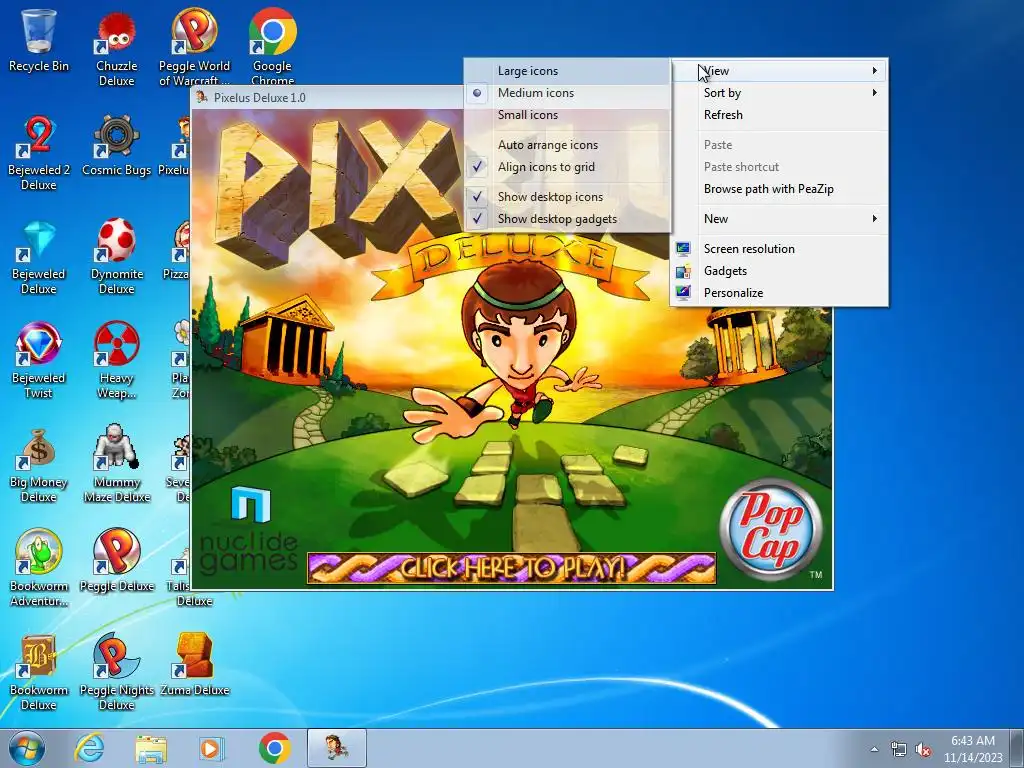Select the Heavy Weapon desktop shortcut
Image resolution: width=1024 pixels, height=768 pixels.
click(x=116, y=360)
